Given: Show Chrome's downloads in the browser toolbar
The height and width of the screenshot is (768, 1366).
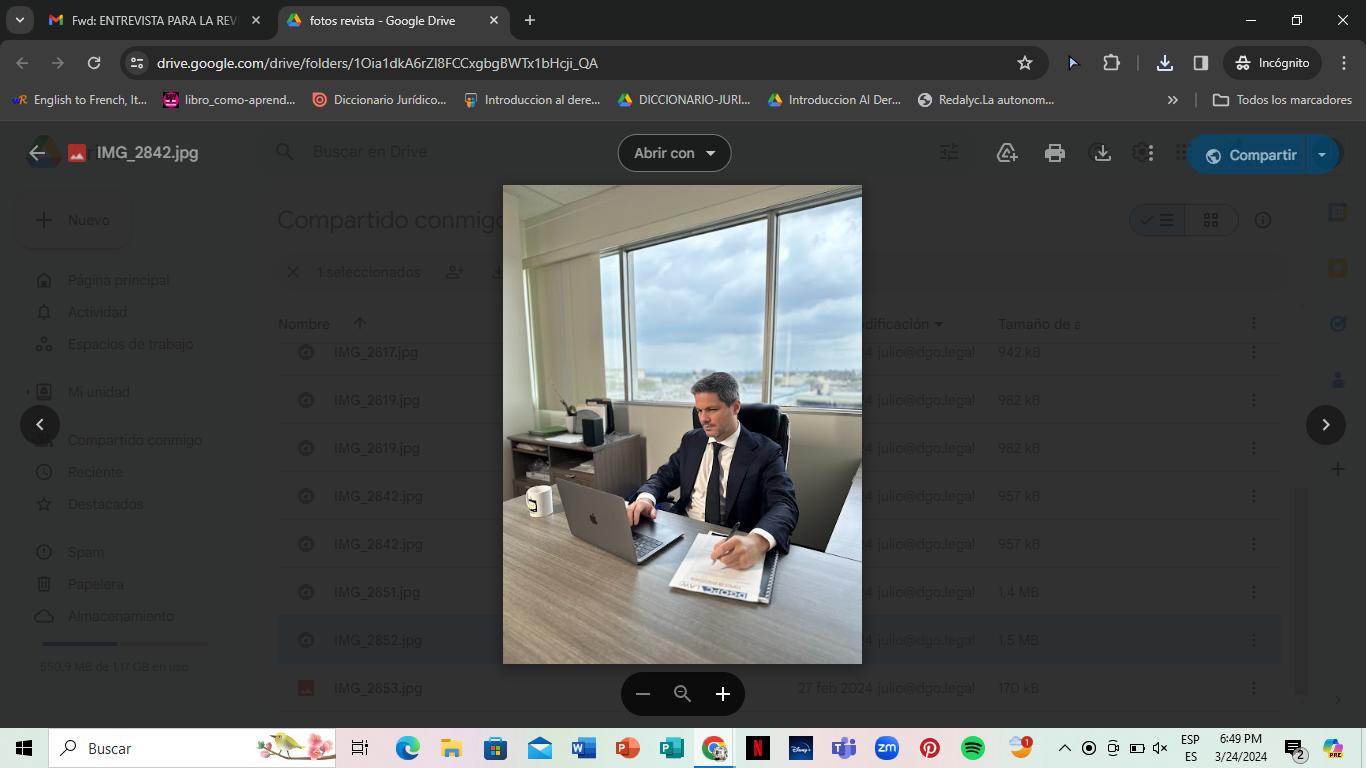Looking at the screenshot, I should [1165, 63].
